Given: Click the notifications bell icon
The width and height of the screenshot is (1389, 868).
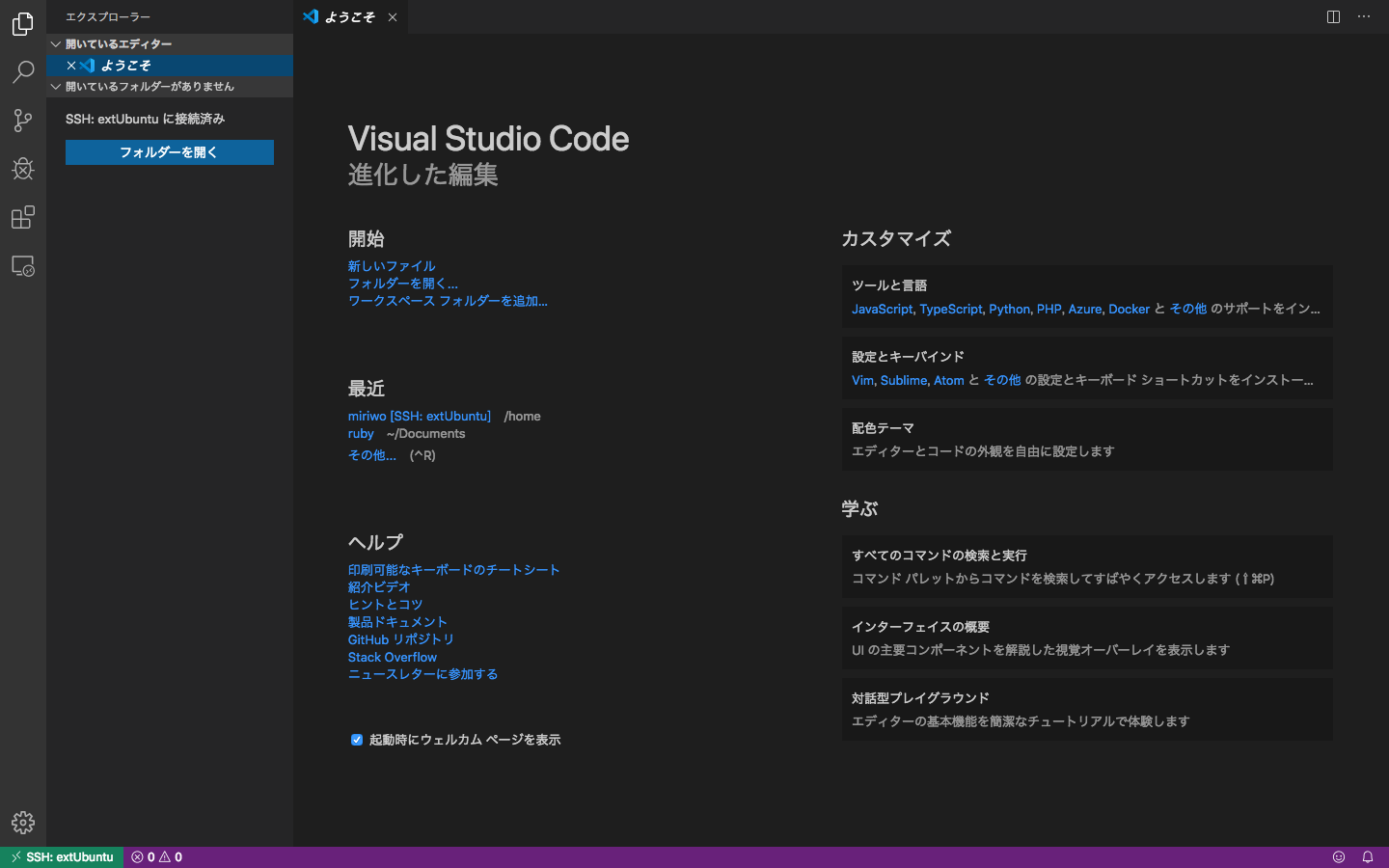Looking at the screenshot, I should point(1367,856).
